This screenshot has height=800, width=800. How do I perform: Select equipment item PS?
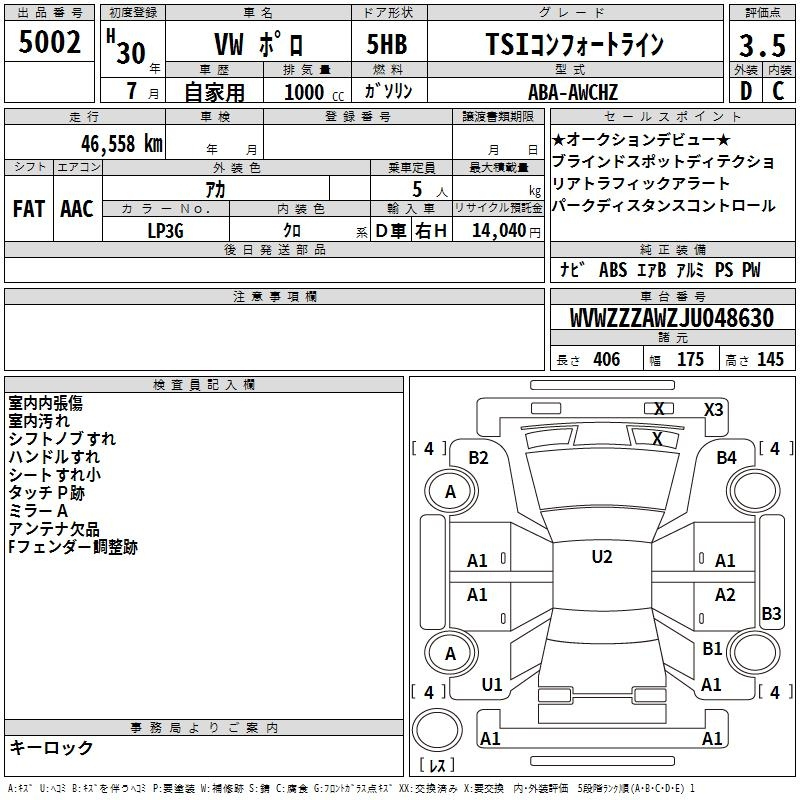point(724,270)
